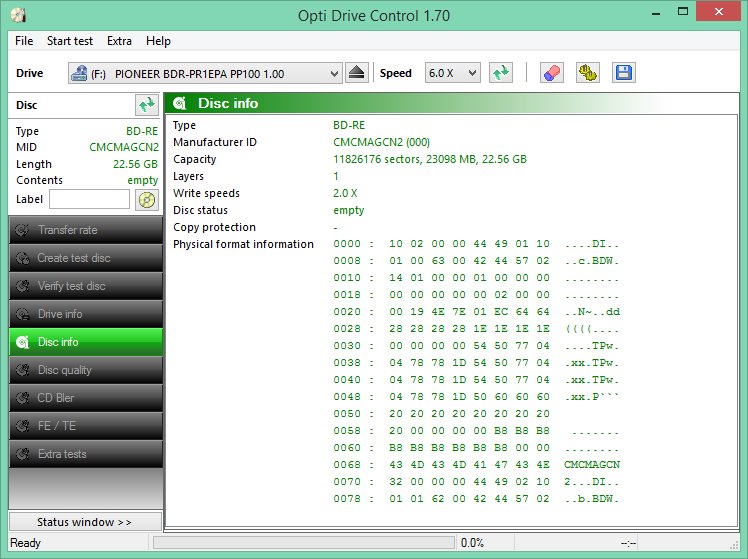Click the Manufacturer ID value CMCMAGCN2 (000)

381,142
